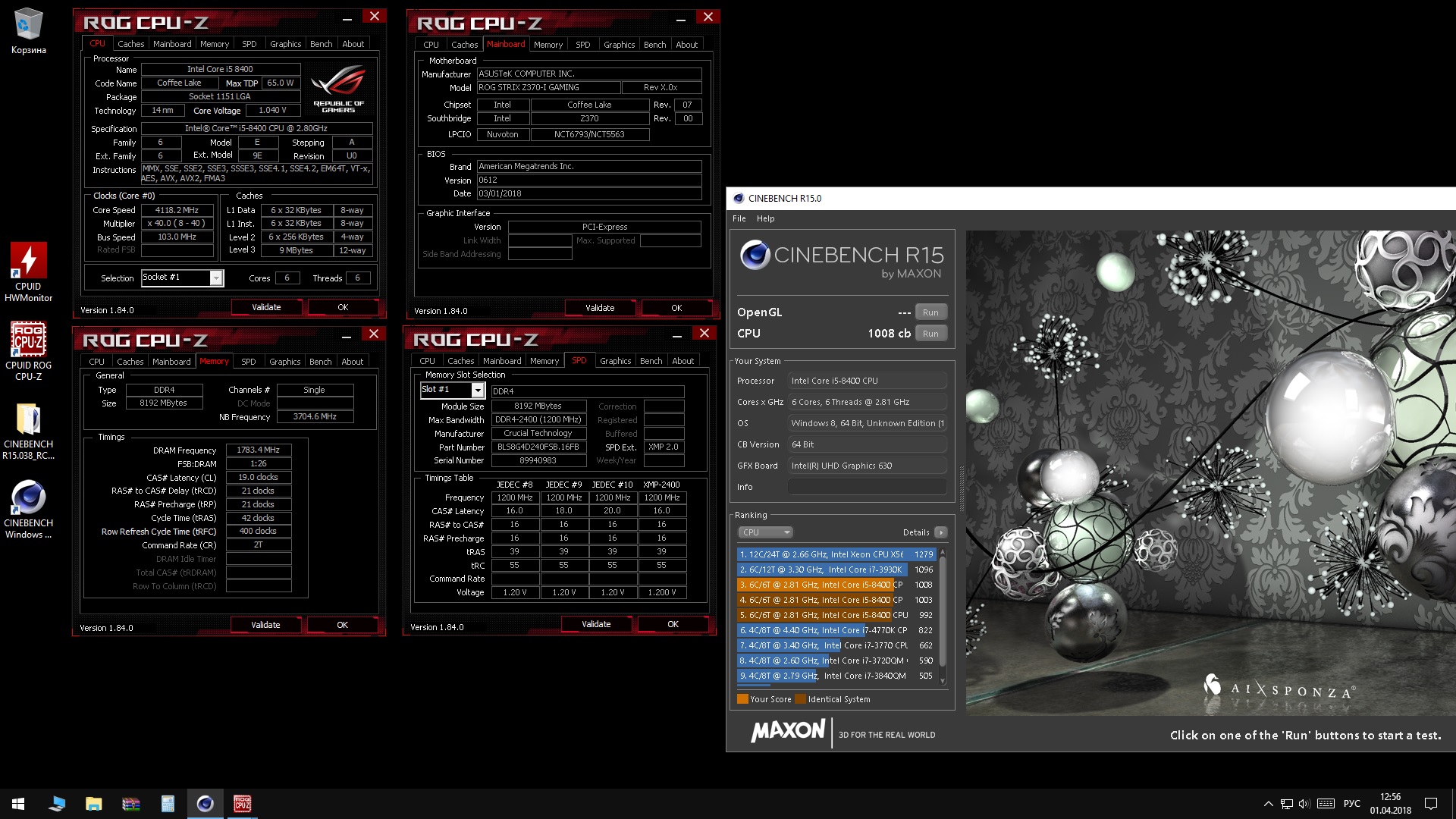Select the SPD tab in CPU window
Screen dimensions: 1456x819
click(249, 44)
